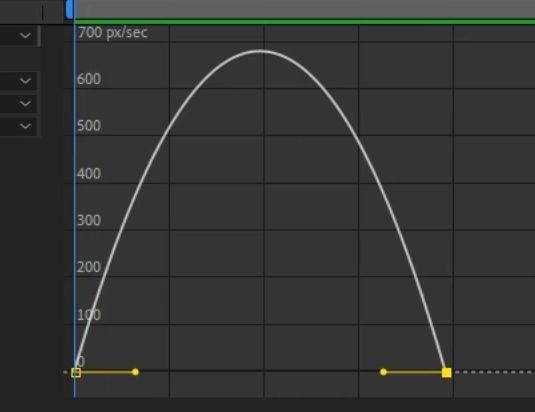Open the dropdown chevron beside the 600 label

tap(25, 81)
